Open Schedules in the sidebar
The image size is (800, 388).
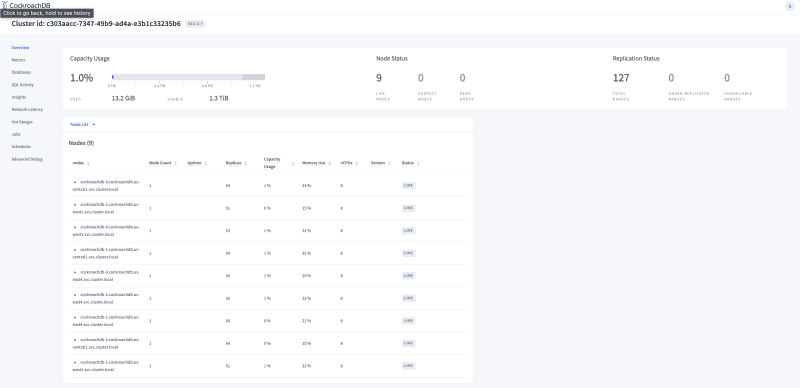[21, 147]
